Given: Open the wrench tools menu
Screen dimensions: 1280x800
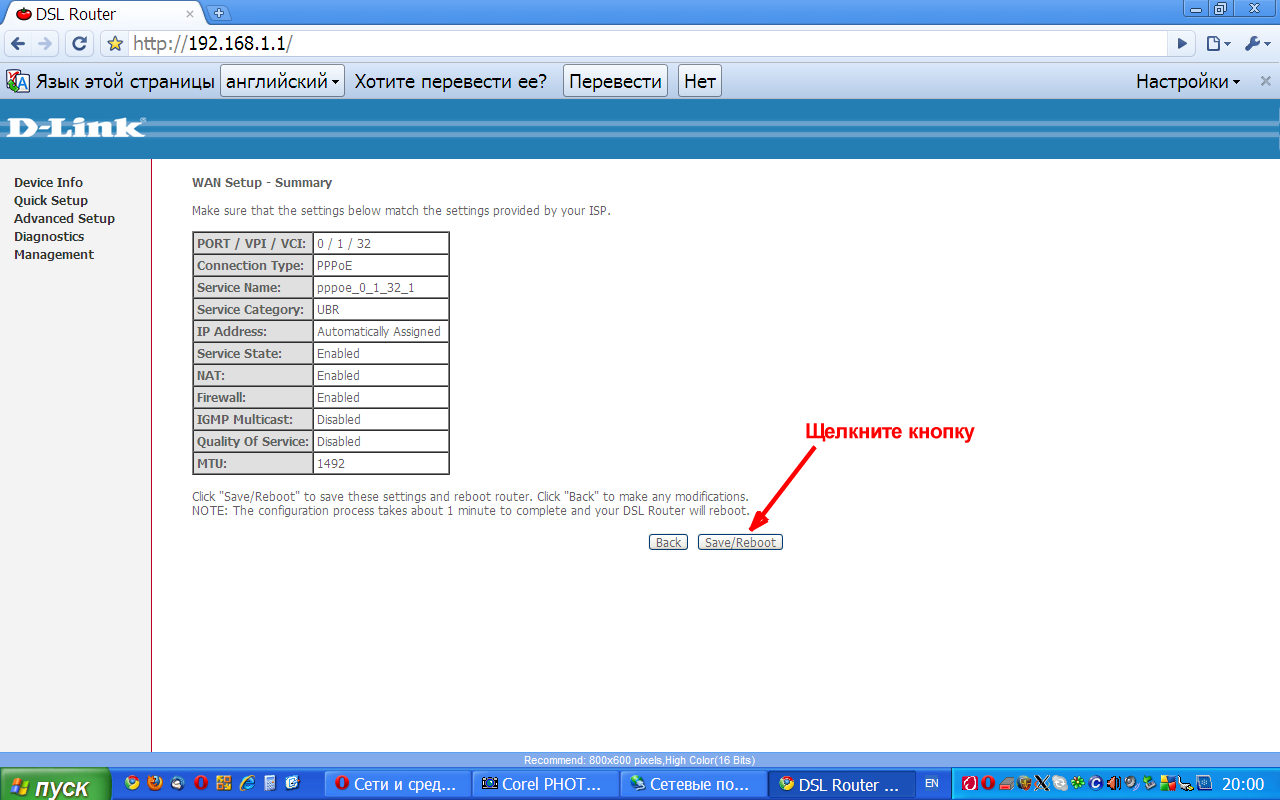Looking at the screenshot, I should click(x=1256, y=44).
